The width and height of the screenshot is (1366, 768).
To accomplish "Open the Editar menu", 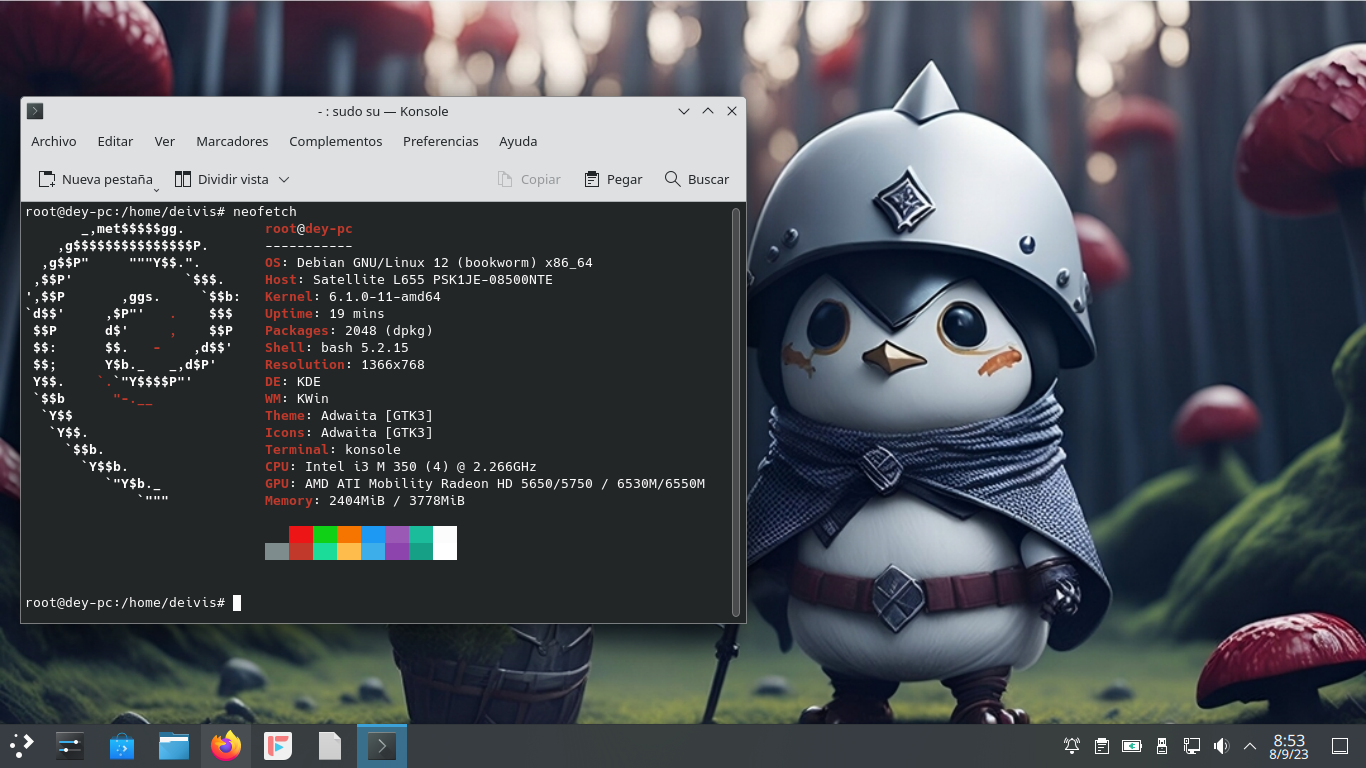I will point(115,141).
